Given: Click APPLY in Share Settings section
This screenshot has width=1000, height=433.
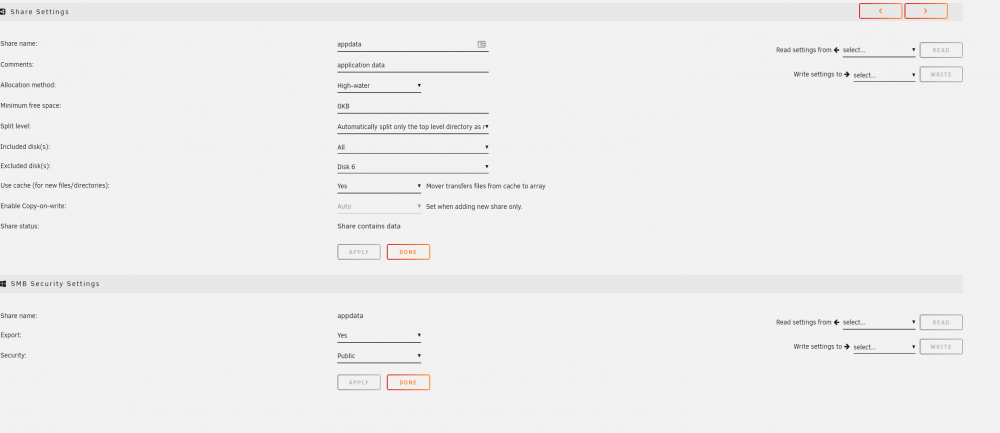Looking at the screenshot, I should tap(358, 252).
